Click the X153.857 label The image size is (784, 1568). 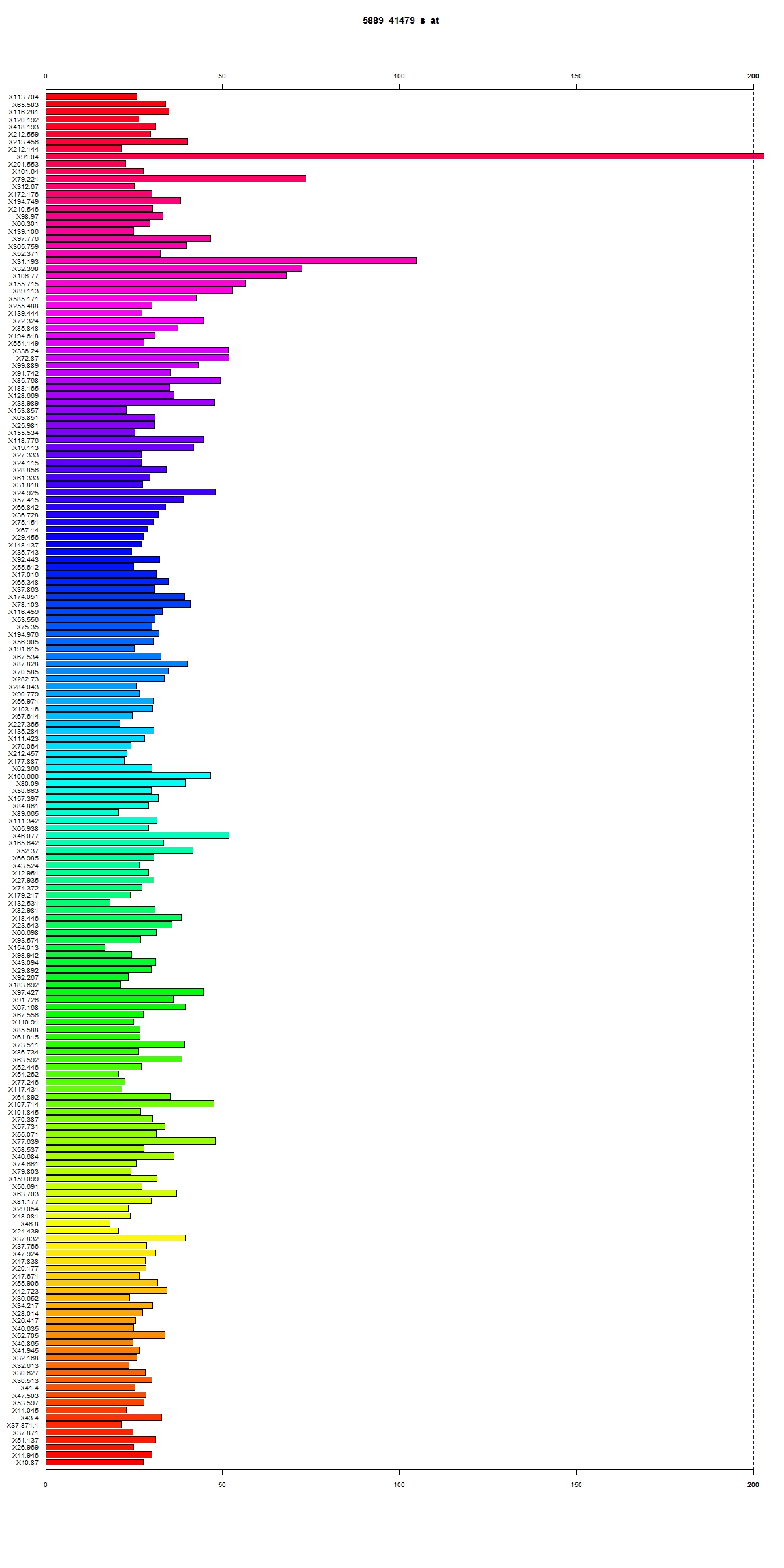(24, 410)
